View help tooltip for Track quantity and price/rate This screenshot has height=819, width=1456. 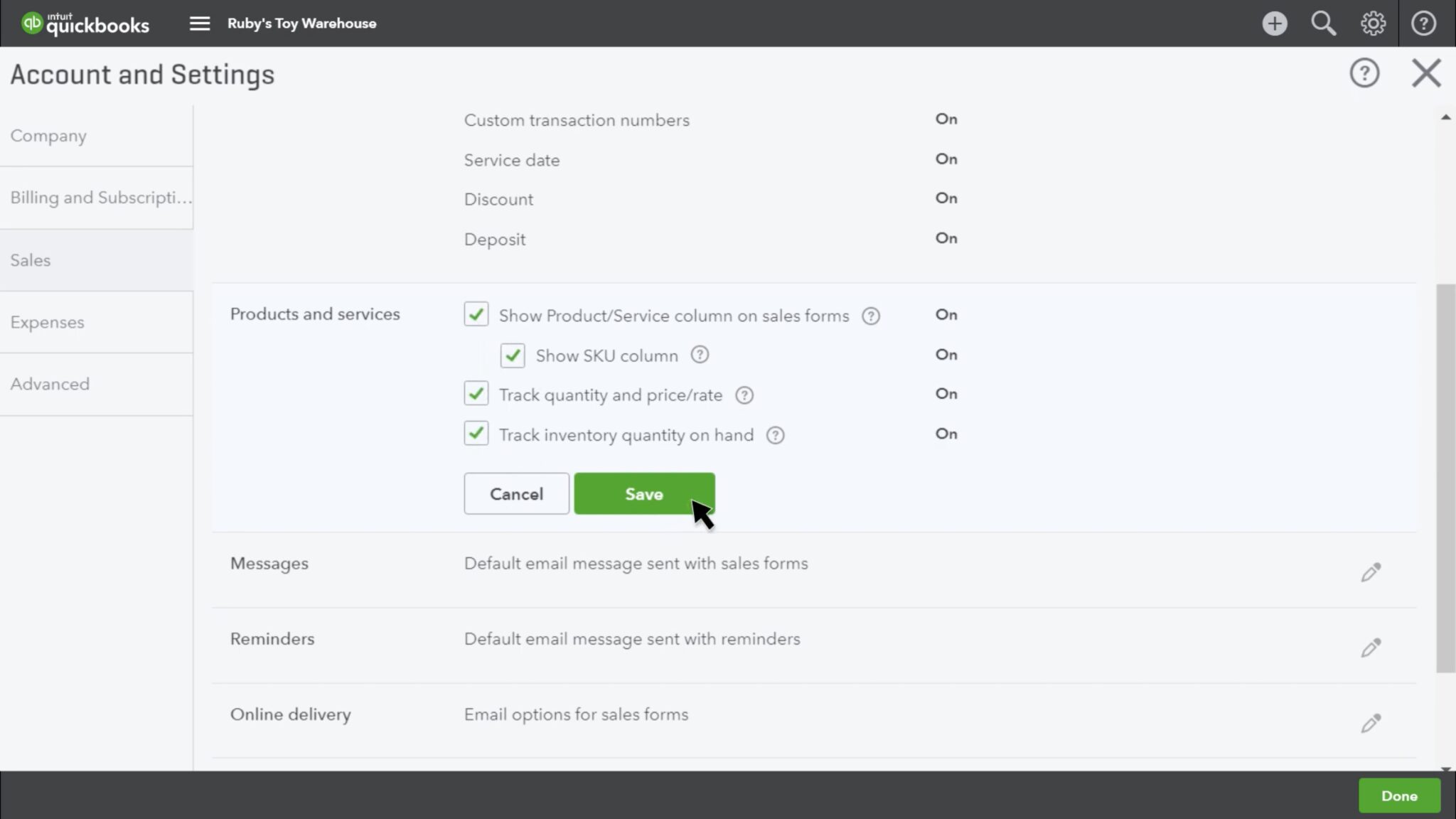pyautogui.click(x=744, y=395)
